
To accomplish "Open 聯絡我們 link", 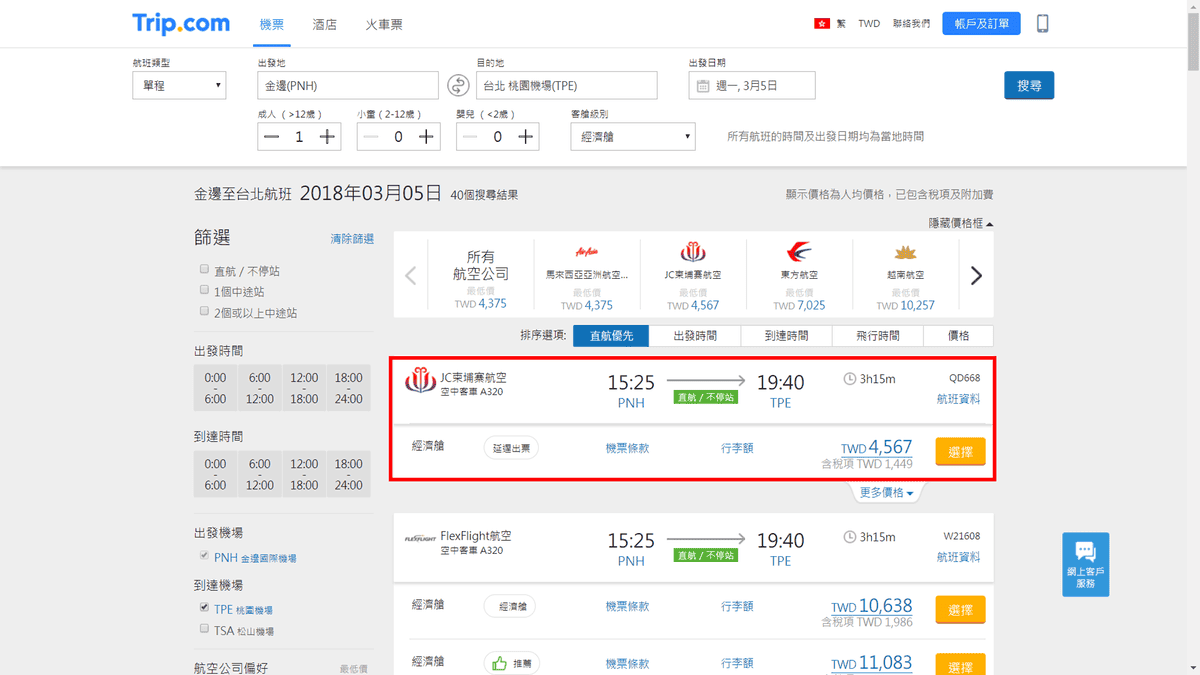I will tap(911, 23).
